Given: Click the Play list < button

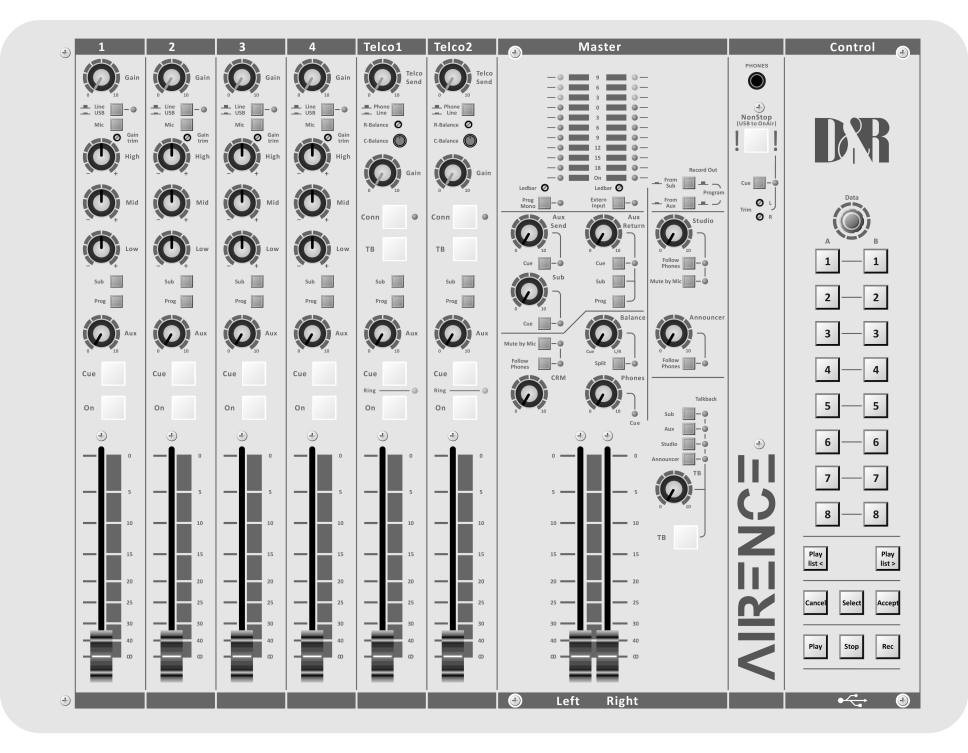Looking at the screenshot, I should [x=816, y=559].
